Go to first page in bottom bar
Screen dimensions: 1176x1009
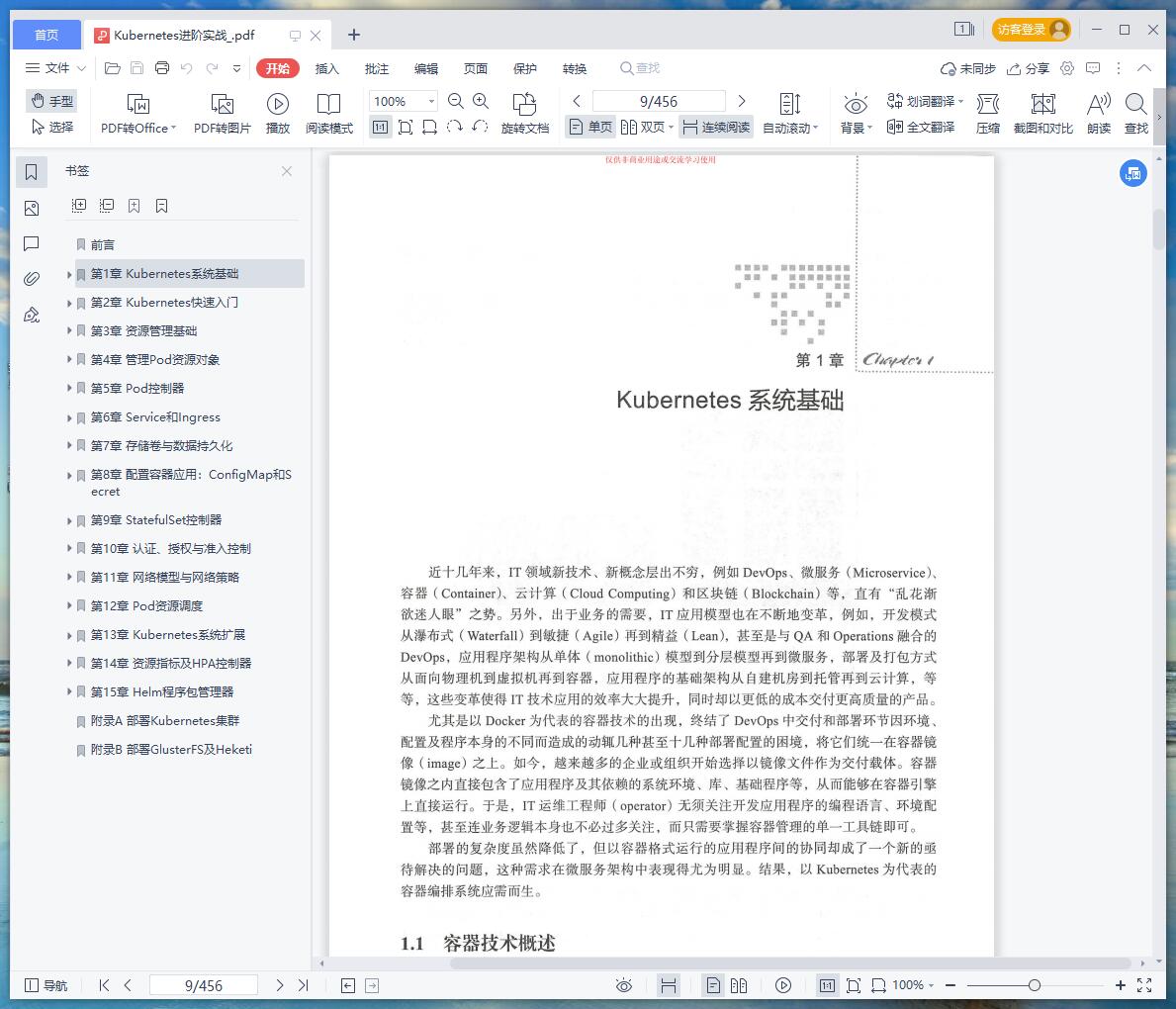tap(104, 985)
